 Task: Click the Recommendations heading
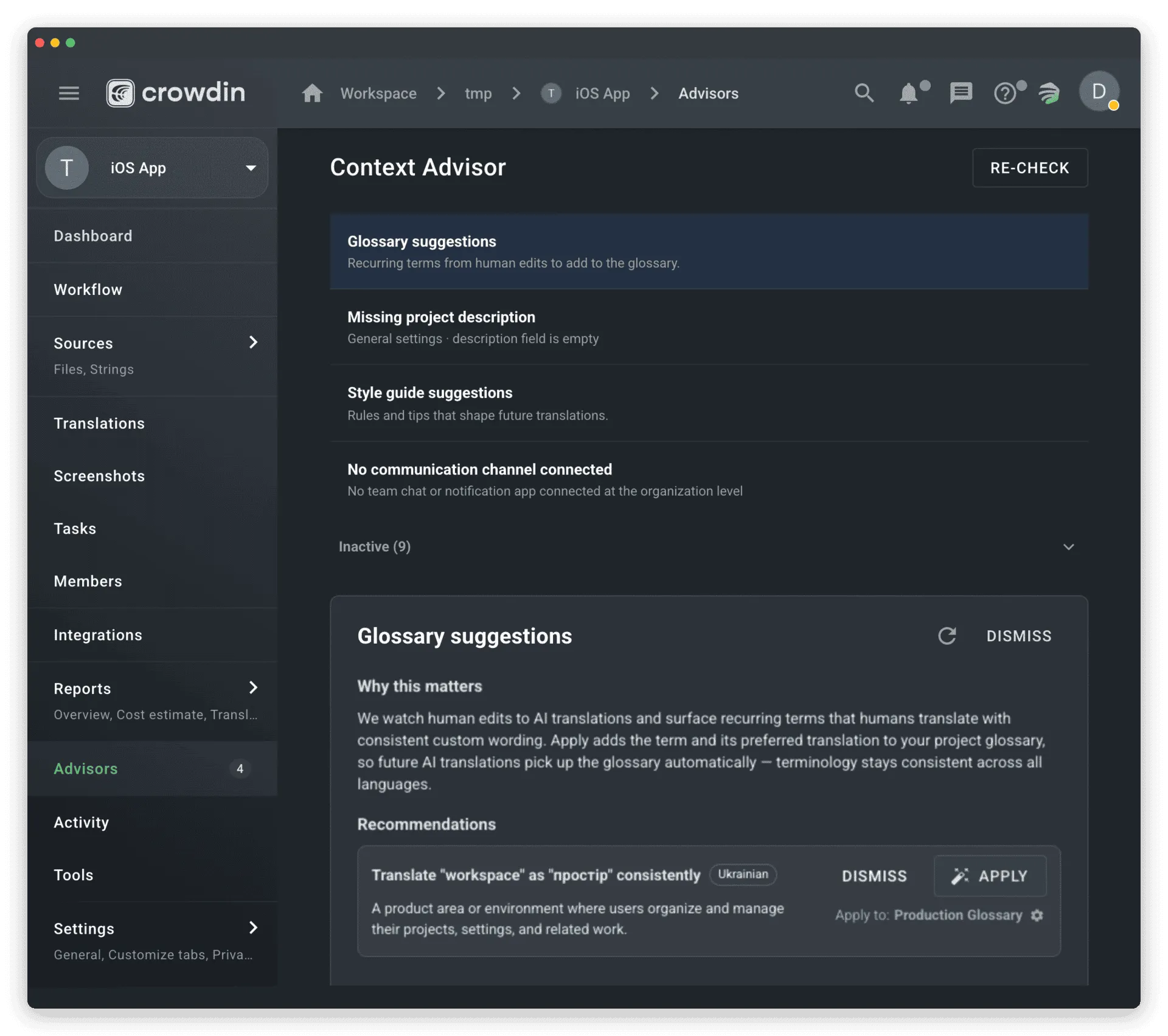tap(426, 824)
